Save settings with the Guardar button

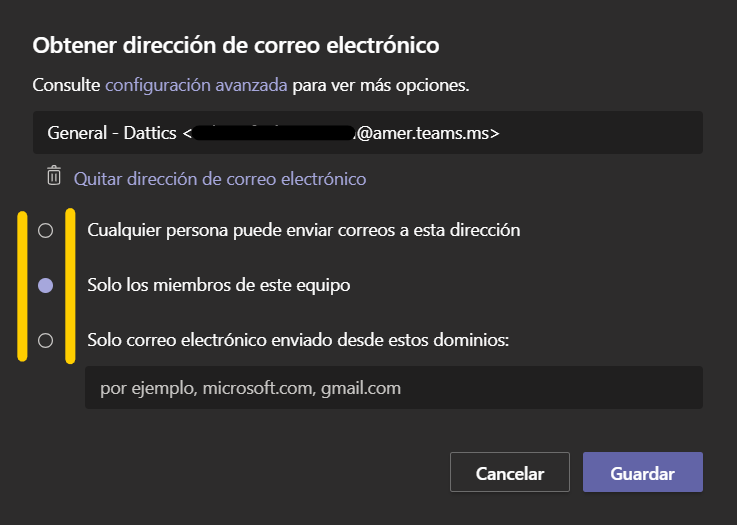pos(642,473)
